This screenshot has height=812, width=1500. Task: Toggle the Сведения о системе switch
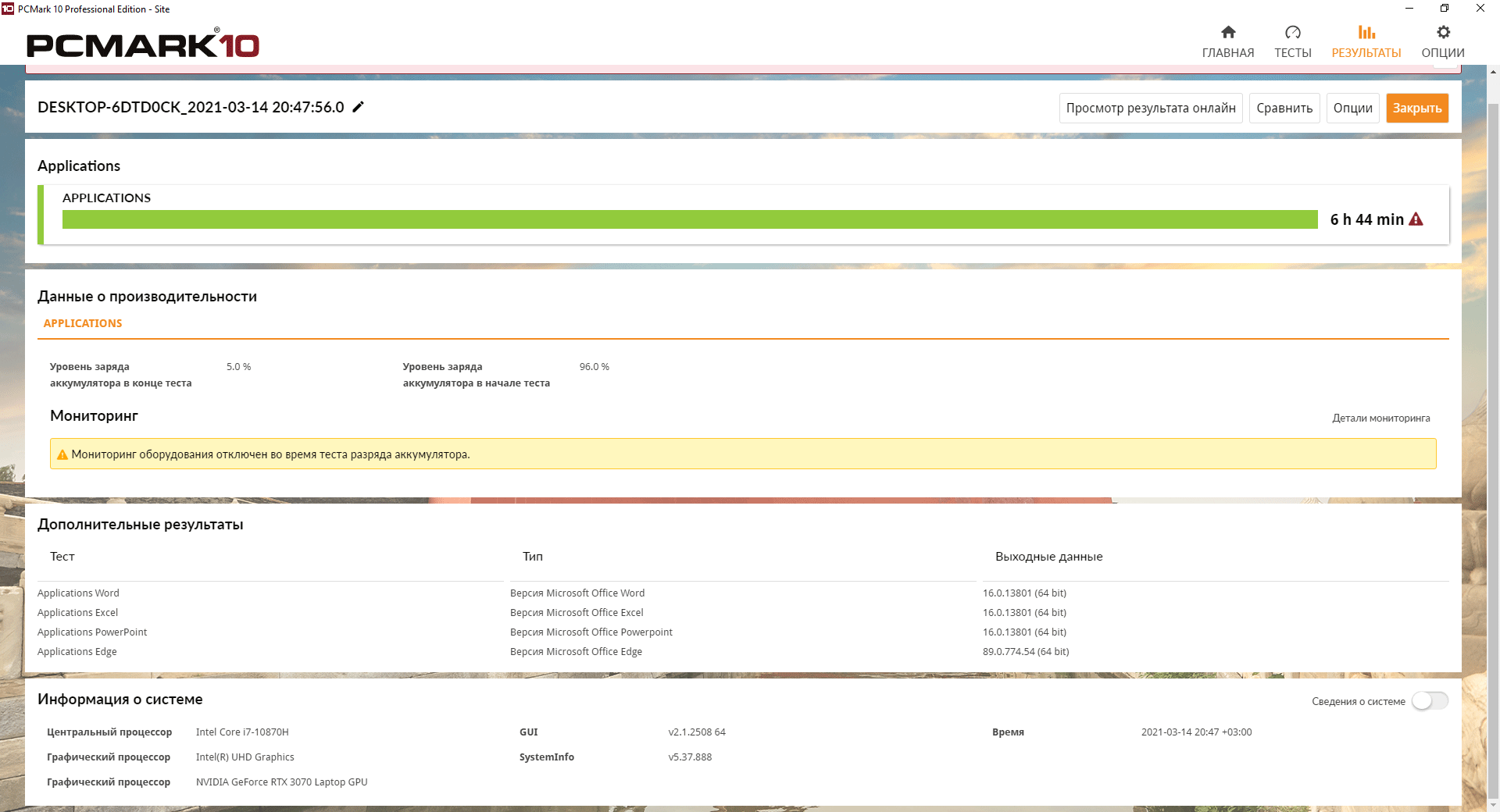(1430, 700)
